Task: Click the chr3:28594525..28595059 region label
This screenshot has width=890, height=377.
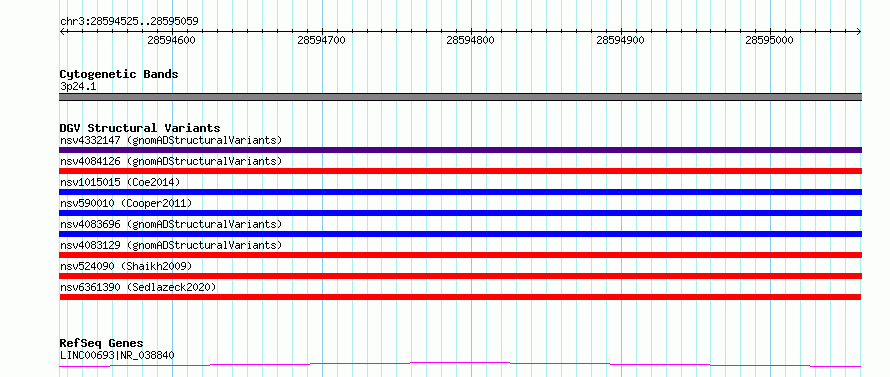Action: tap(129, 22)
